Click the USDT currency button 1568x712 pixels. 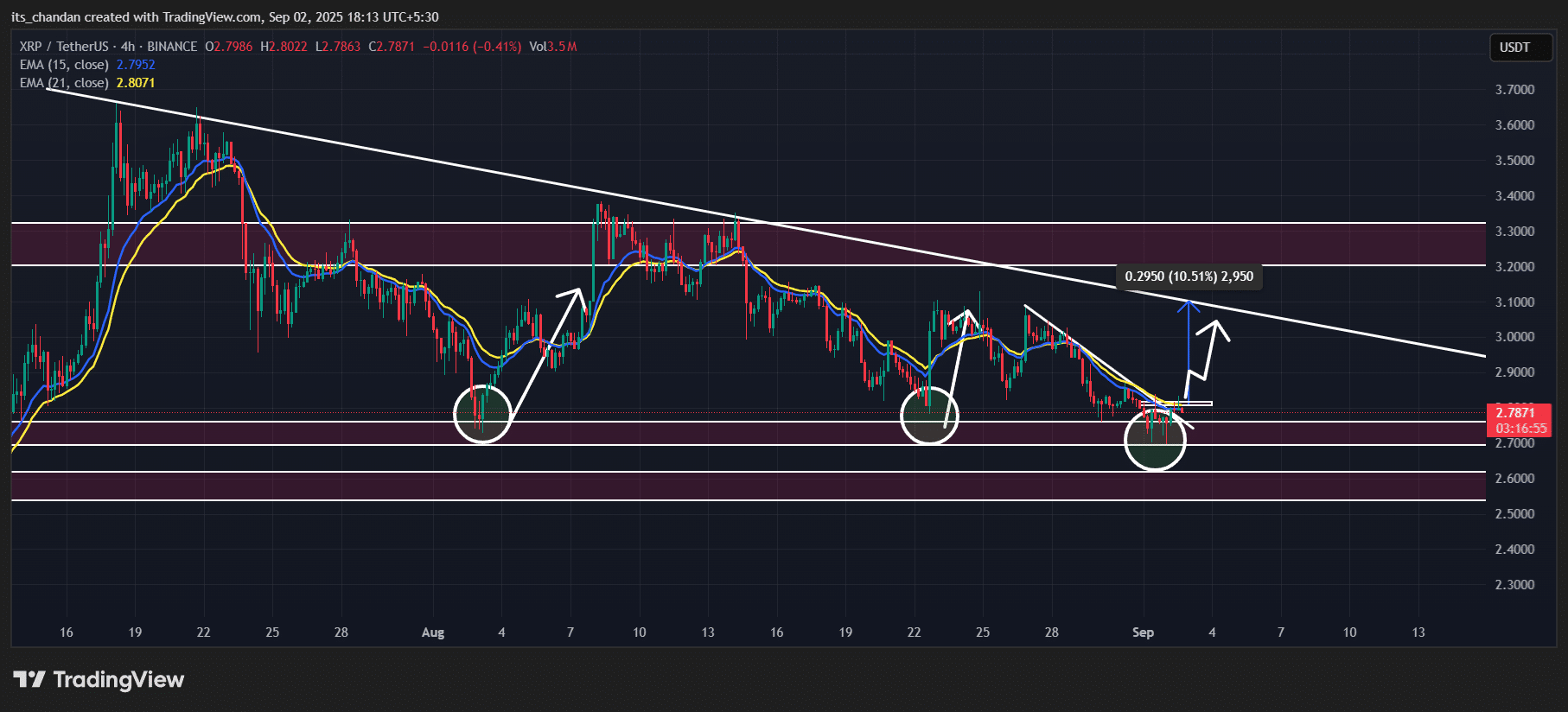coord(1514,48)
